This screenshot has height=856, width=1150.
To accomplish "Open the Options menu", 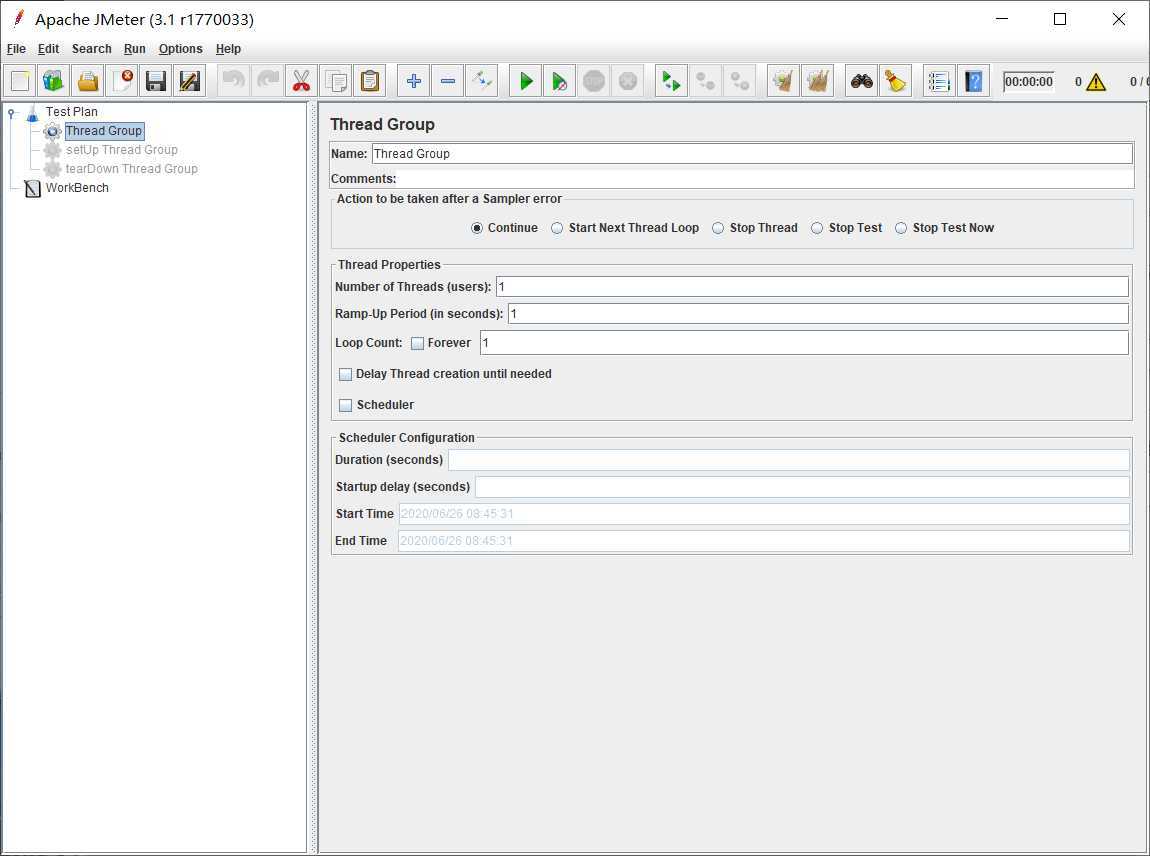I will coord(180,49).
